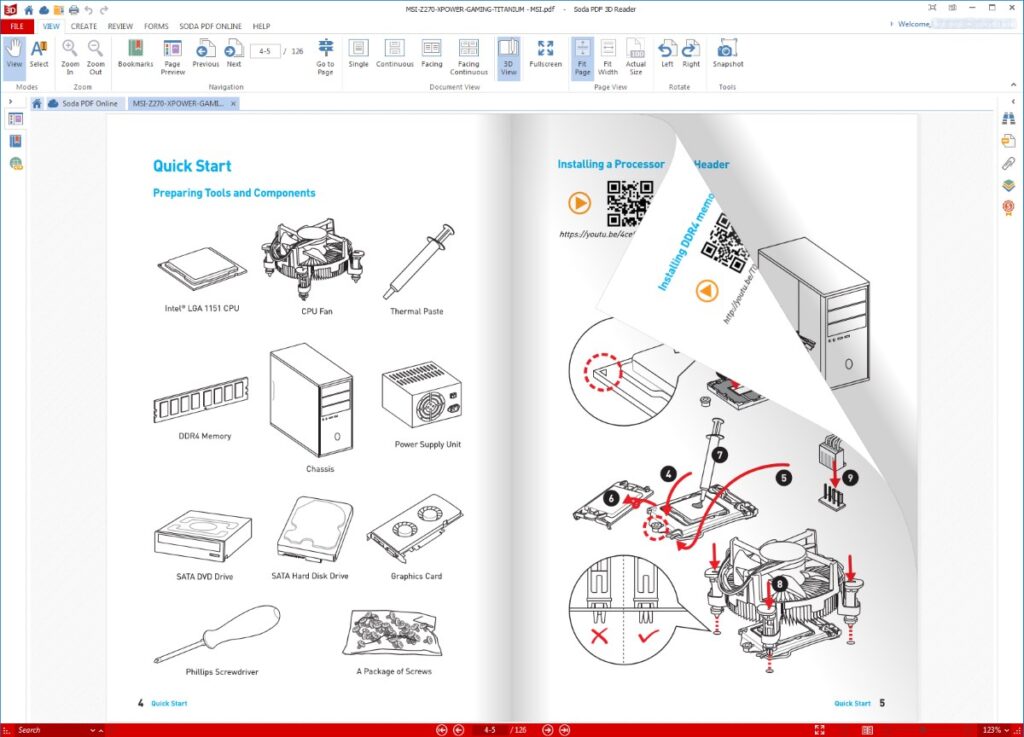Show the page at Actual Size

click(x=635, y=57)
